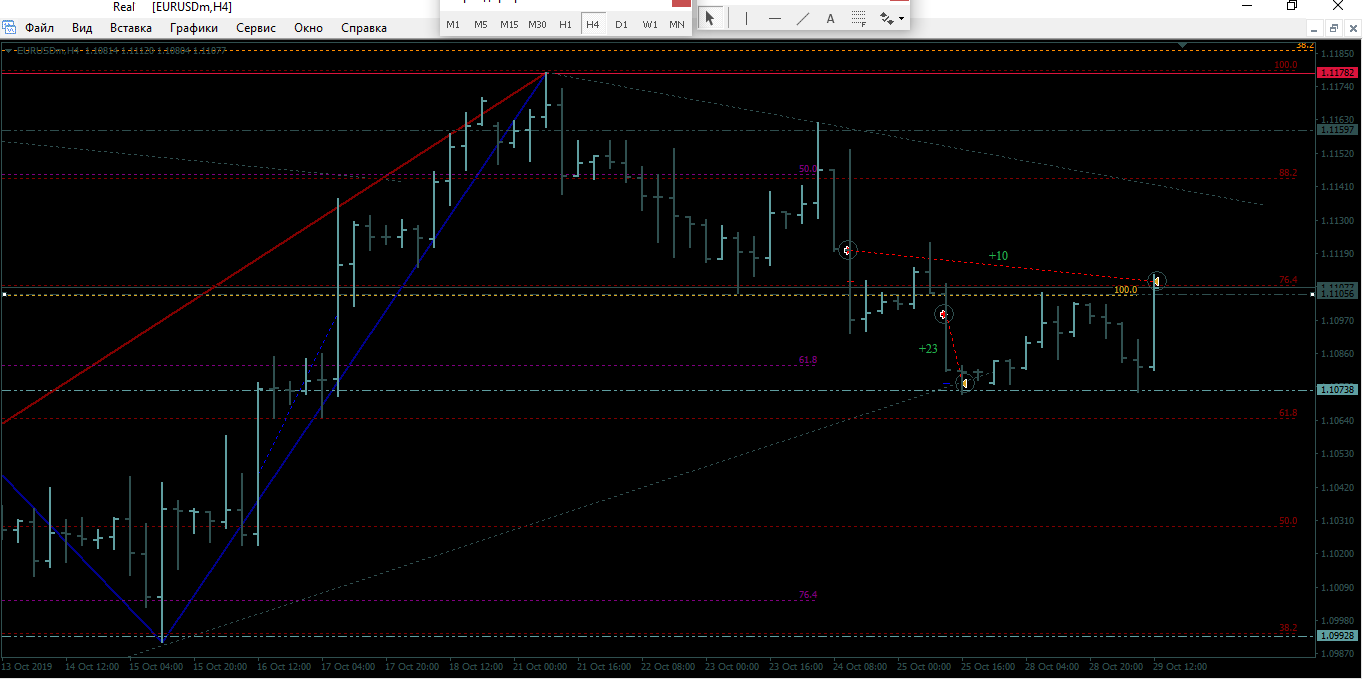
Task: Expand the EURUSDm chart title arrow
Action: tap(8, 50)
